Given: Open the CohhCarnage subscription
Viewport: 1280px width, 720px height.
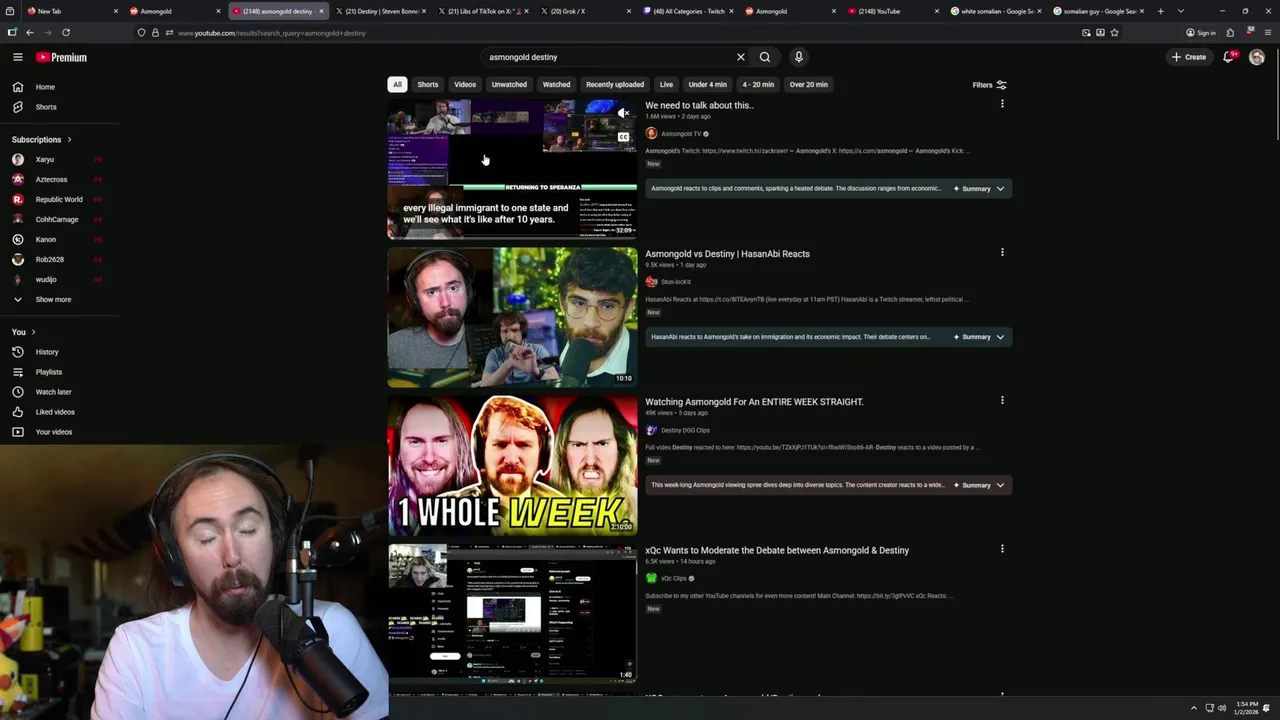Looking at the screenshot, I should tap(56, 219).
